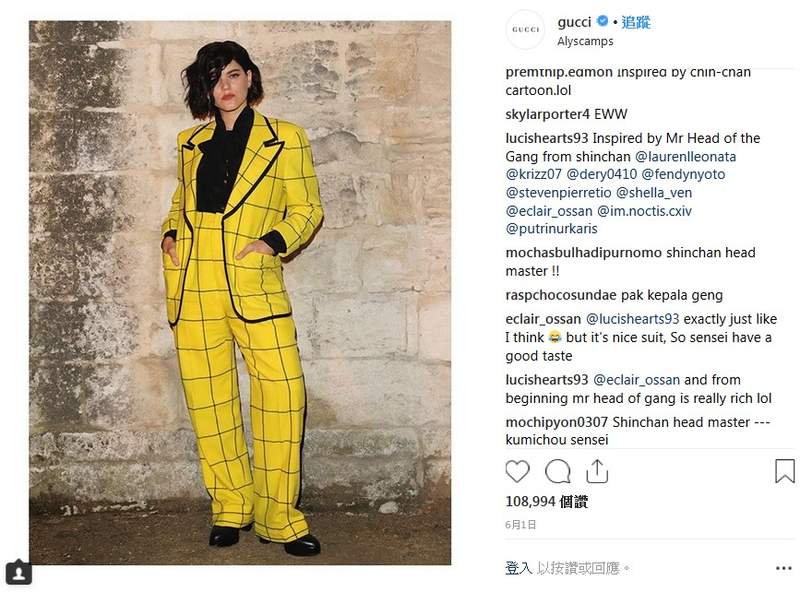
Task: Open the eclair_ossan commenter profile
Action: pos(543,319)
